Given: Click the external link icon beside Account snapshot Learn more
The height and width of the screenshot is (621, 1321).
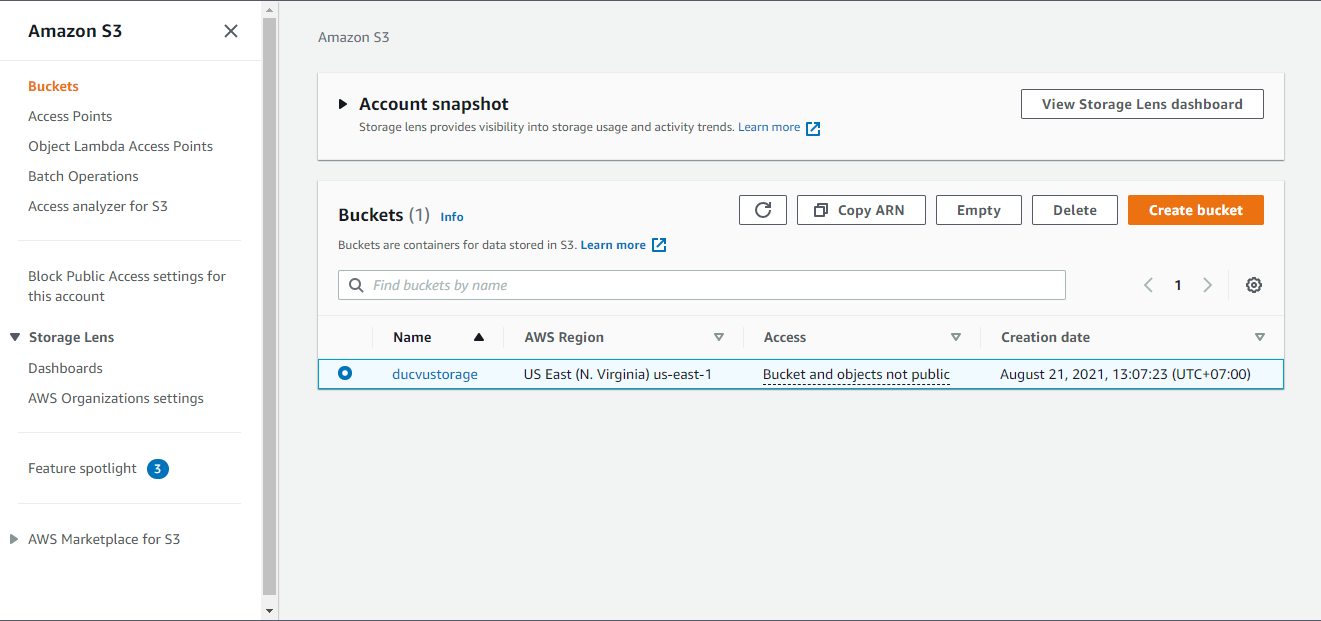Looking at the screenshot, I should pos(813,128).
